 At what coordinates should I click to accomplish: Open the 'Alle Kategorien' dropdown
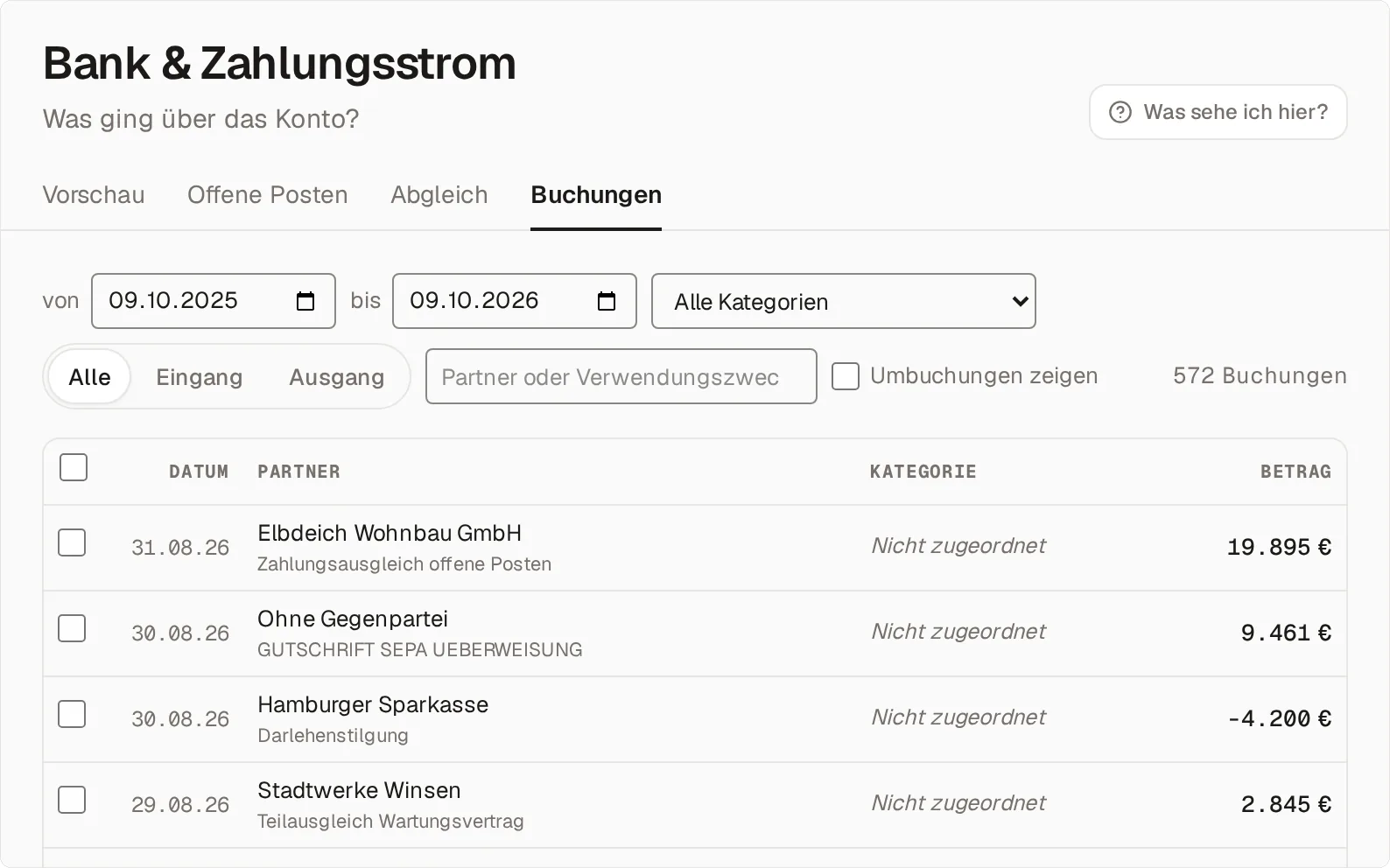[x=844, y=301]
